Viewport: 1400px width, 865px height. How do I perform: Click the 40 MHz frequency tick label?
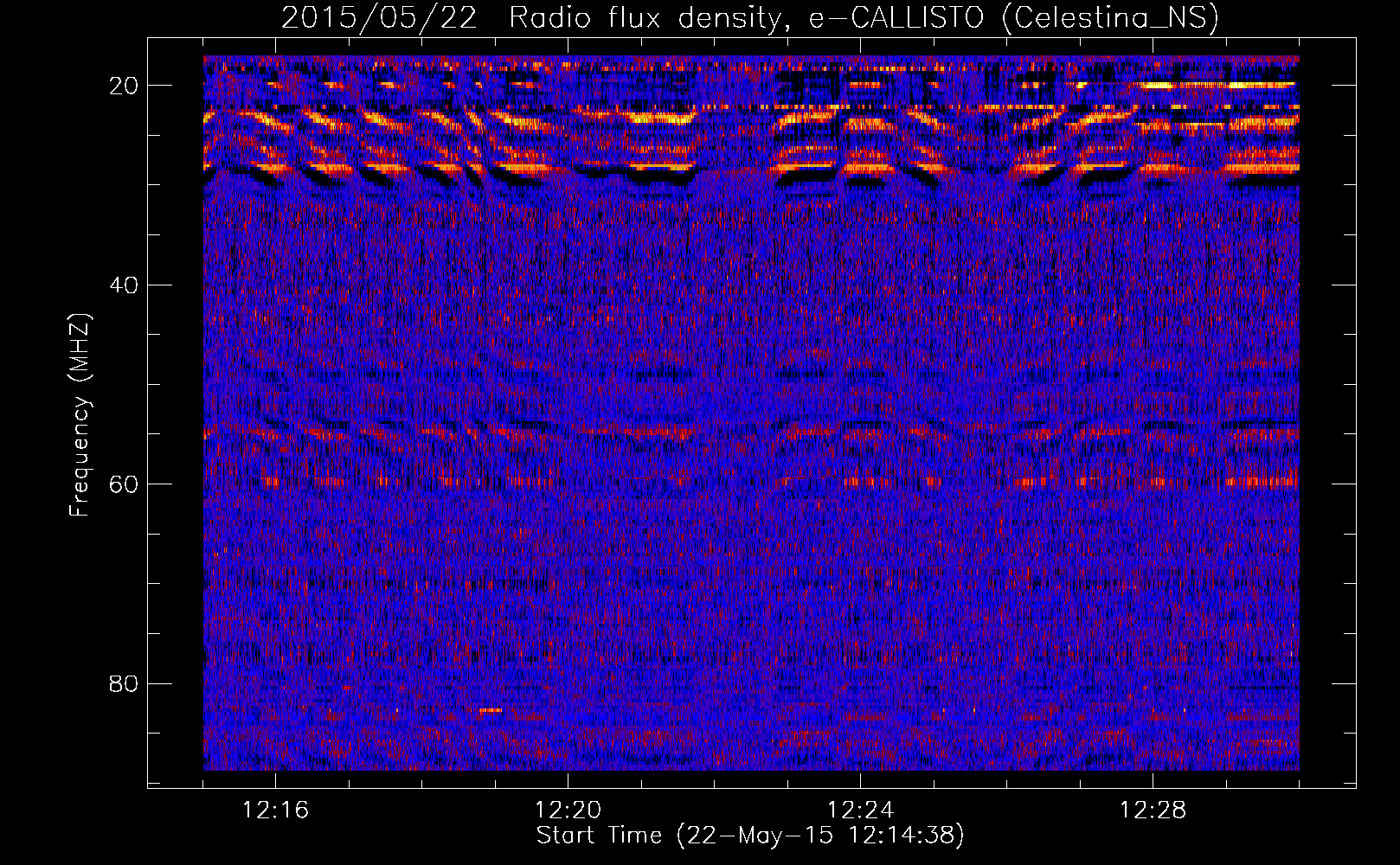[x=124, y=285]
